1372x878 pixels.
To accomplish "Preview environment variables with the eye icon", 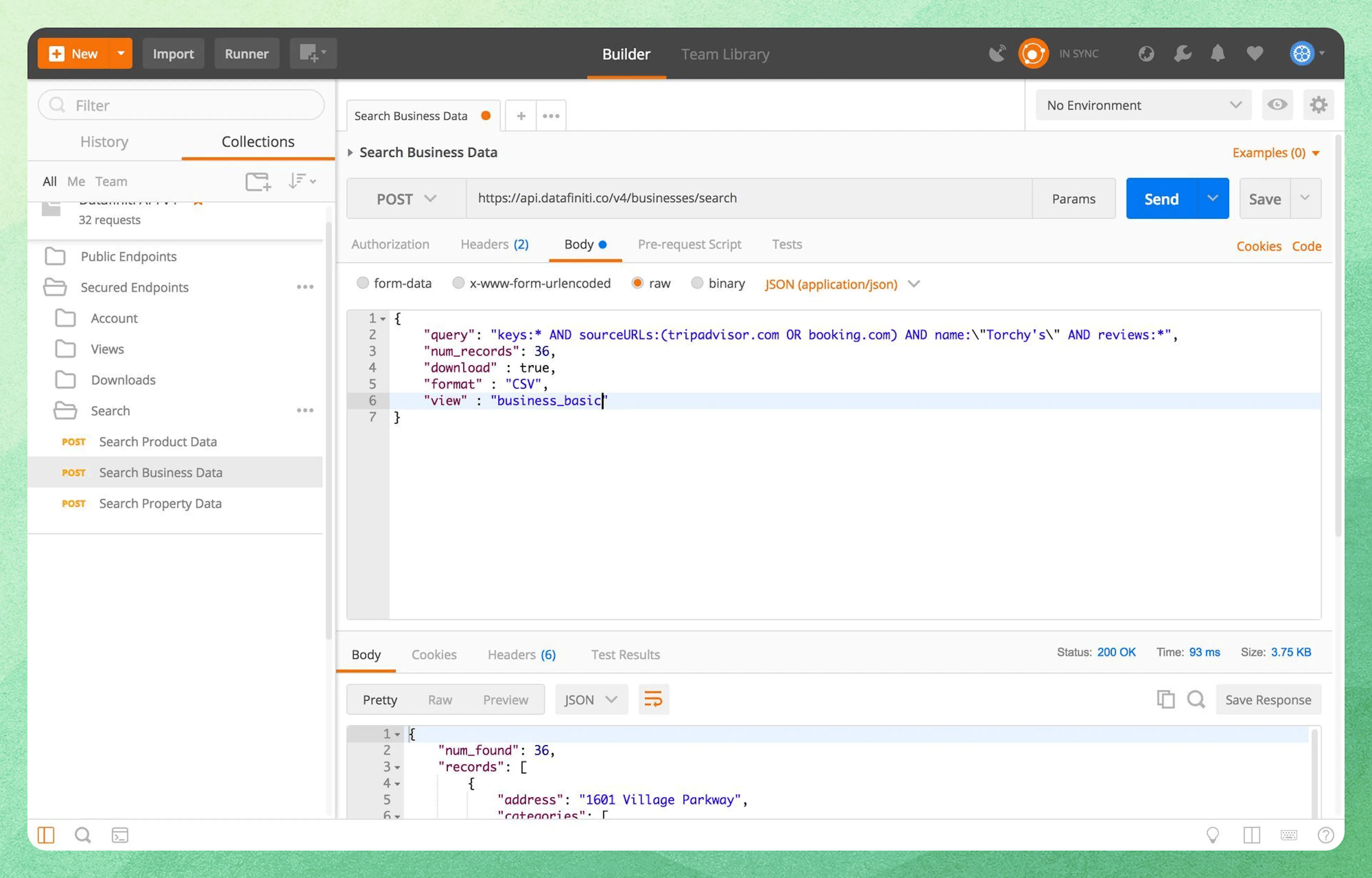I will (1277, 105).
